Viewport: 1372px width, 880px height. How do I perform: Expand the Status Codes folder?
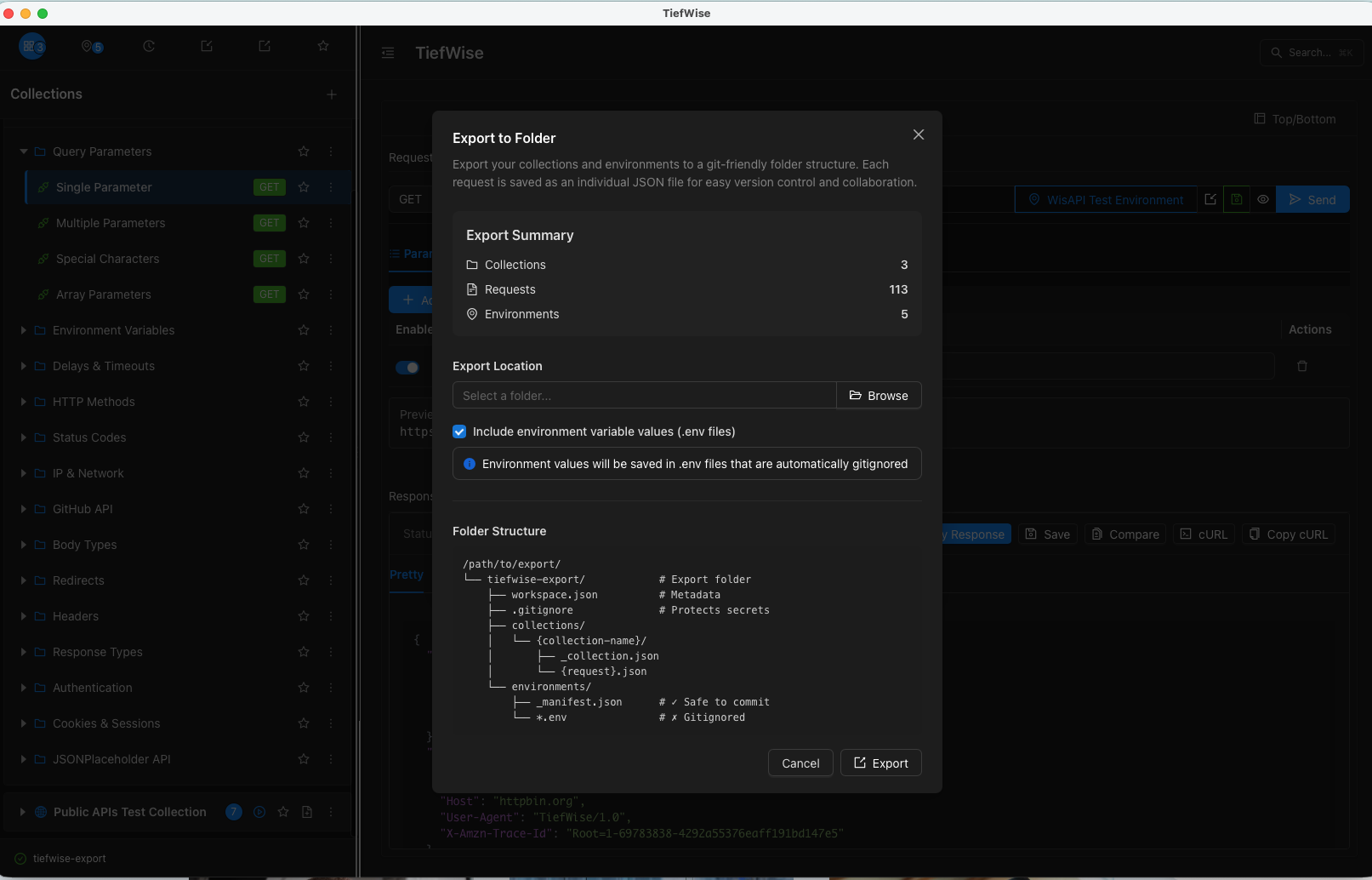[x=24, y=437]
